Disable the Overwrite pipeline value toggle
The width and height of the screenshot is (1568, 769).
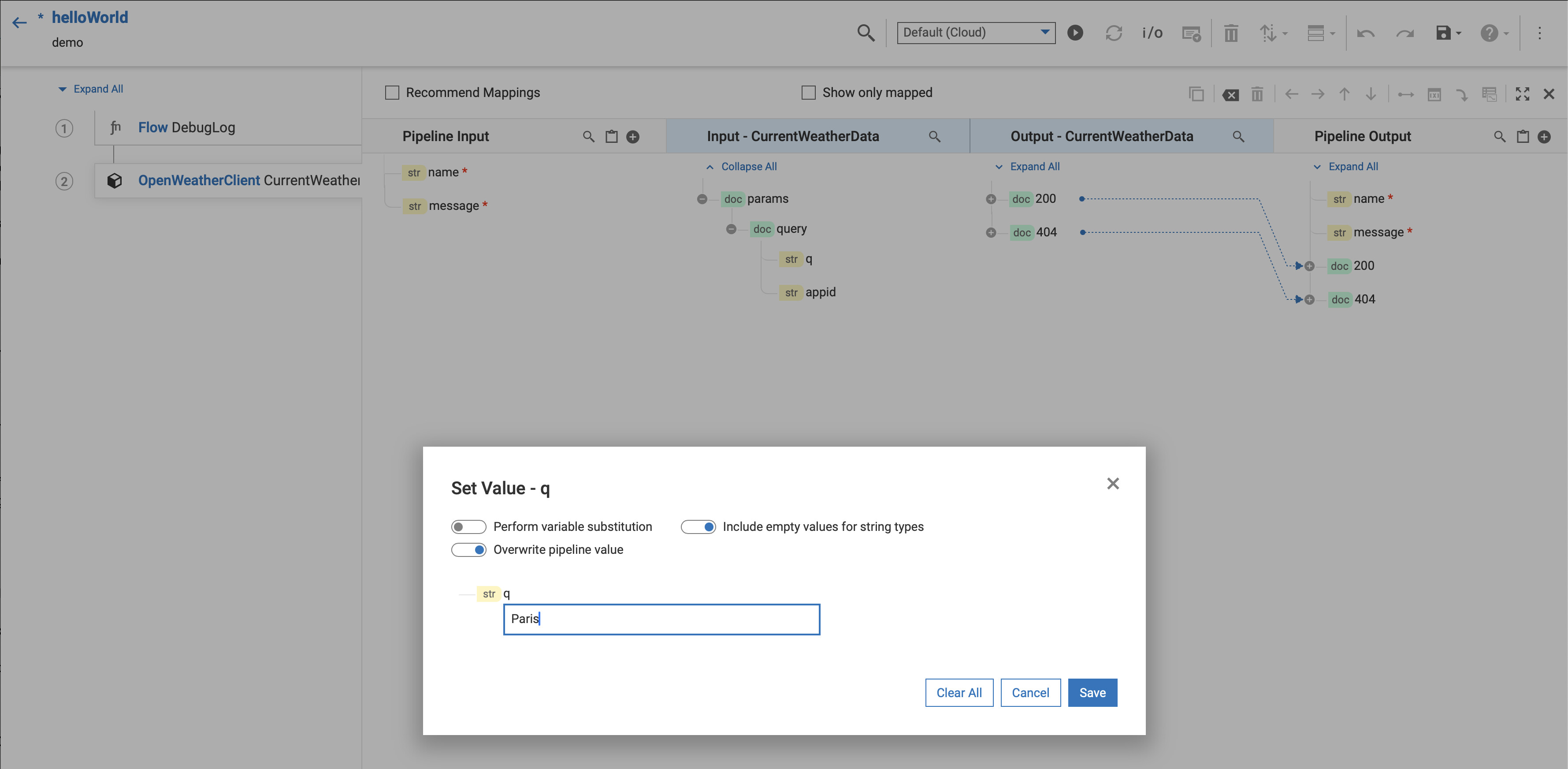pyautogui.click(x=469, y=550)
